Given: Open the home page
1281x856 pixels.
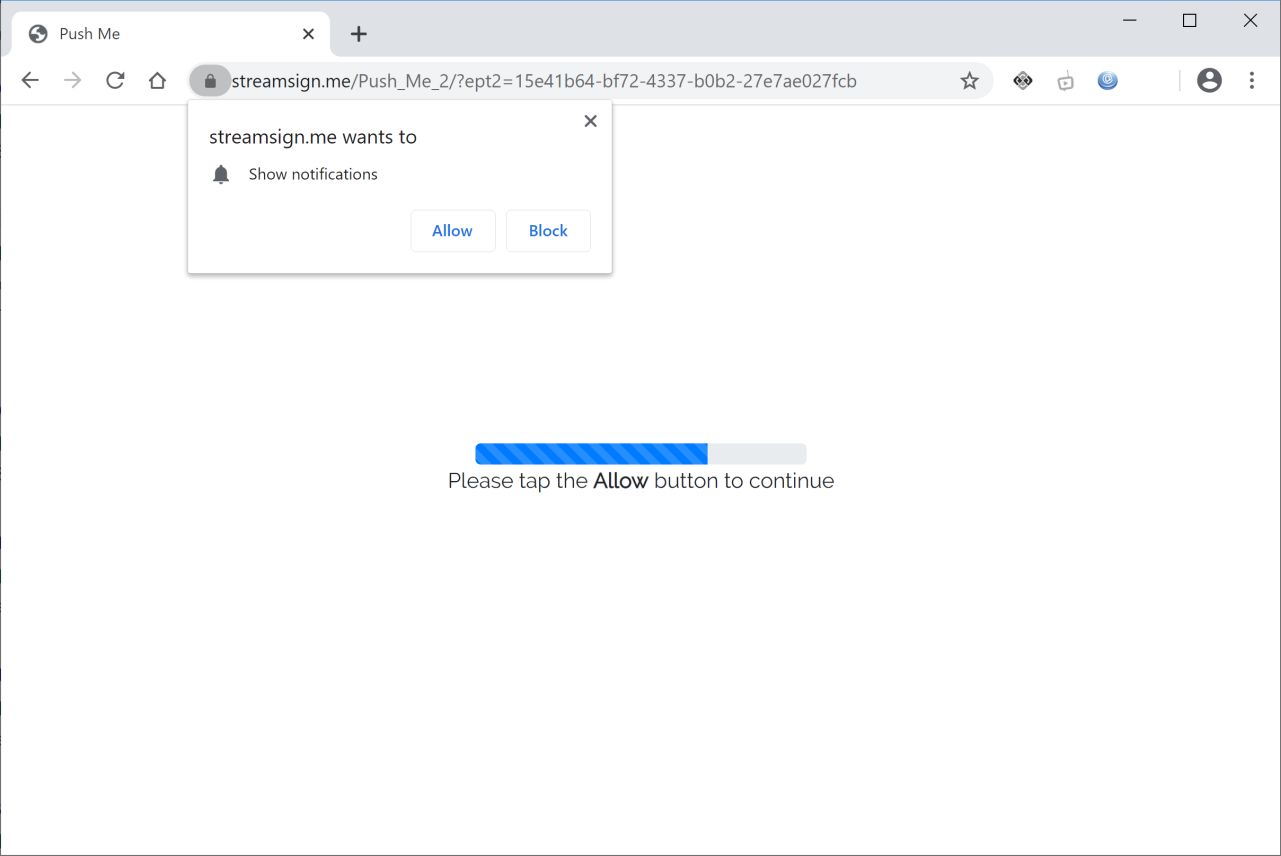Looking at the screenshot, I should point(157,81).
